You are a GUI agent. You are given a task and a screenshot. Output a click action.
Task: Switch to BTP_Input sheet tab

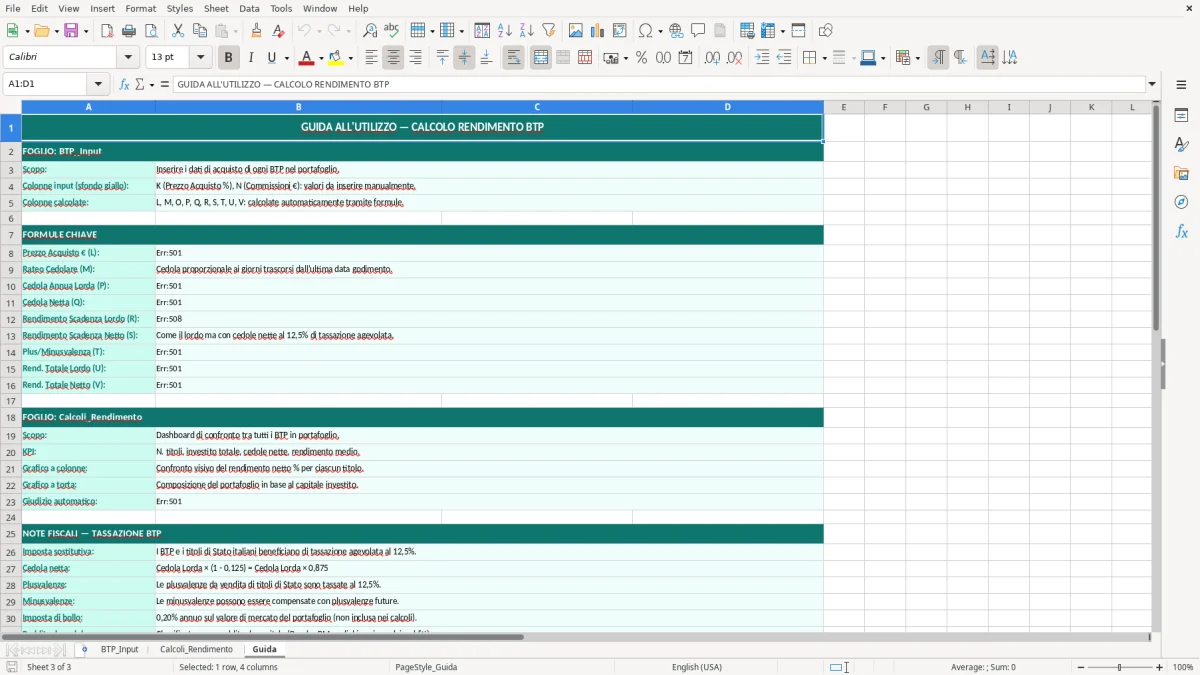coord(119,650)
